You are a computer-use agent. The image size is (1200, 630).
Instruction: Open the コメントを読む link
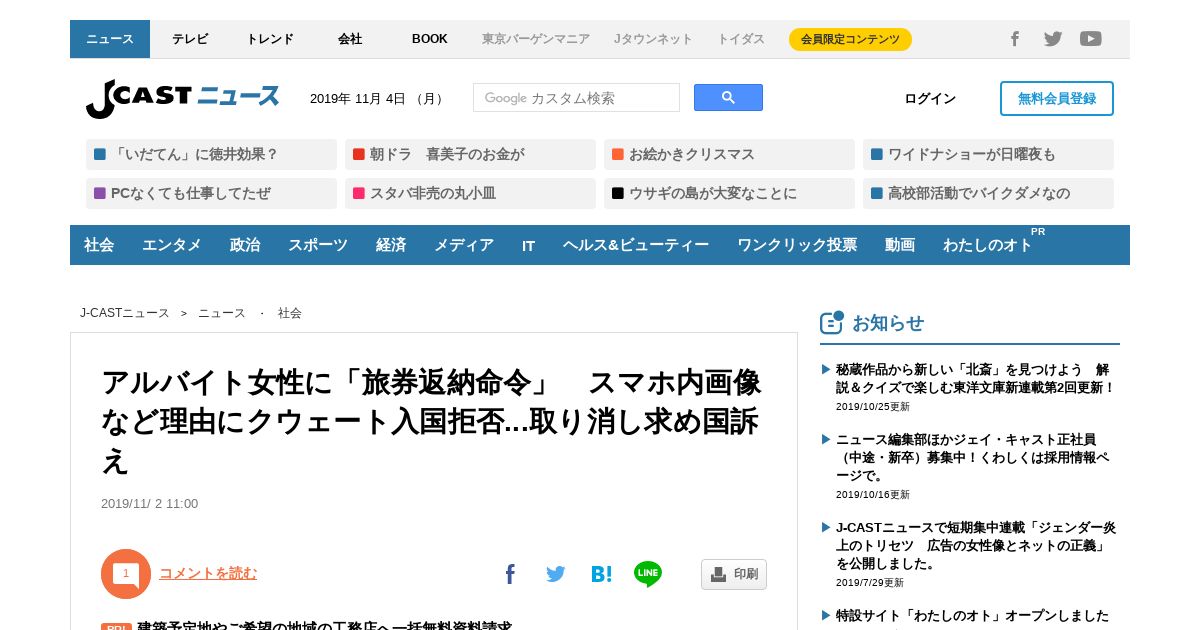click(x=208, y=573)
